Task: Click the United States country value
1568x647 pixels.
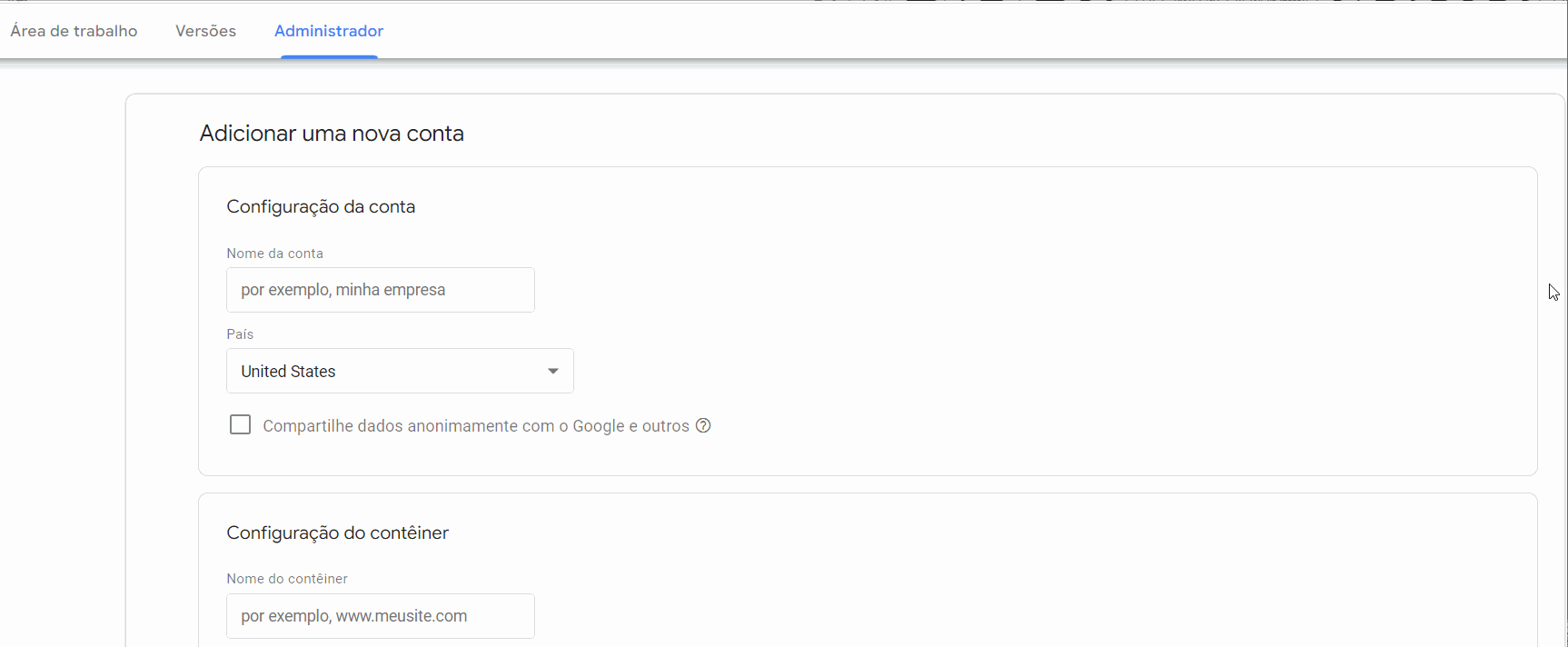Action: click(x=289, y=372)
